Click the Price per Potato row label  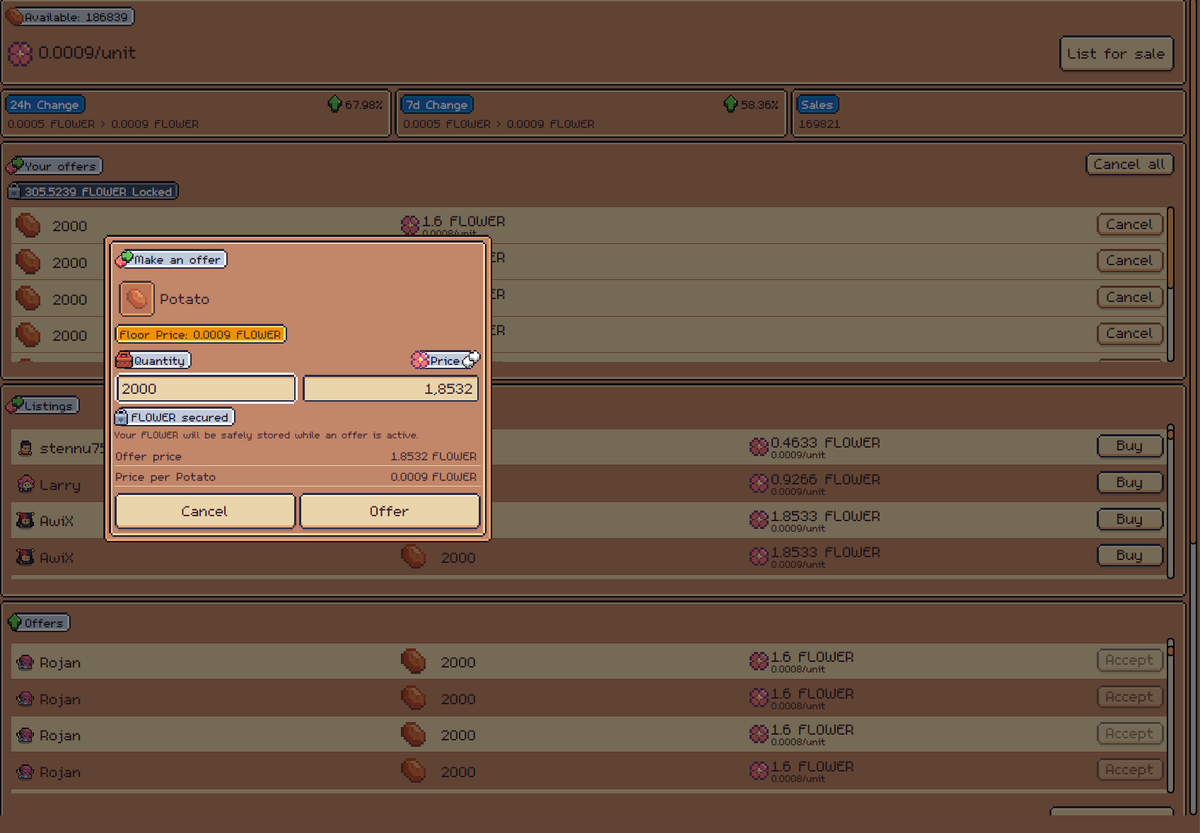tap(165, 477)
